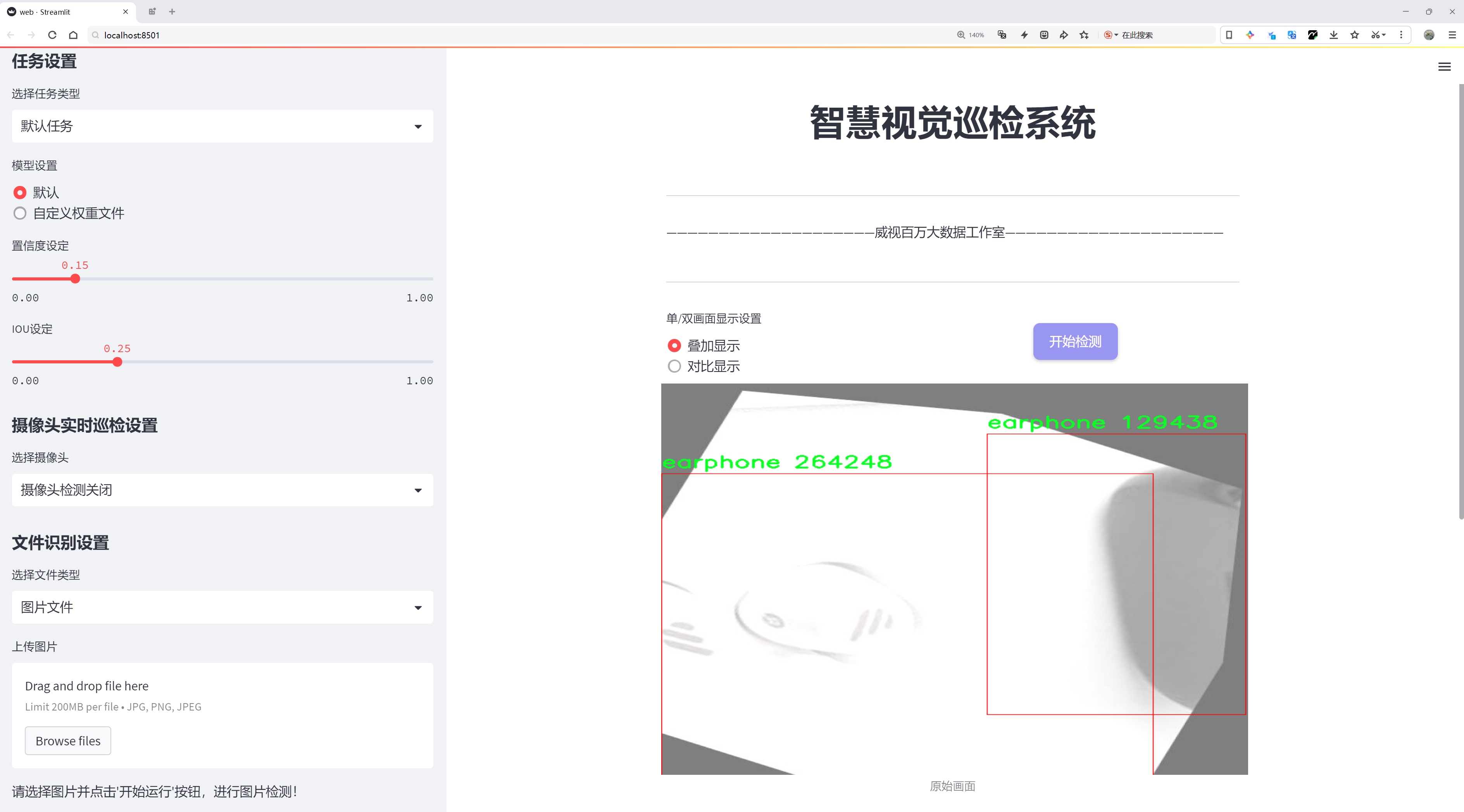Click the downloads arrow icon
This screenshot has height=812, width=1464.
1333,35
